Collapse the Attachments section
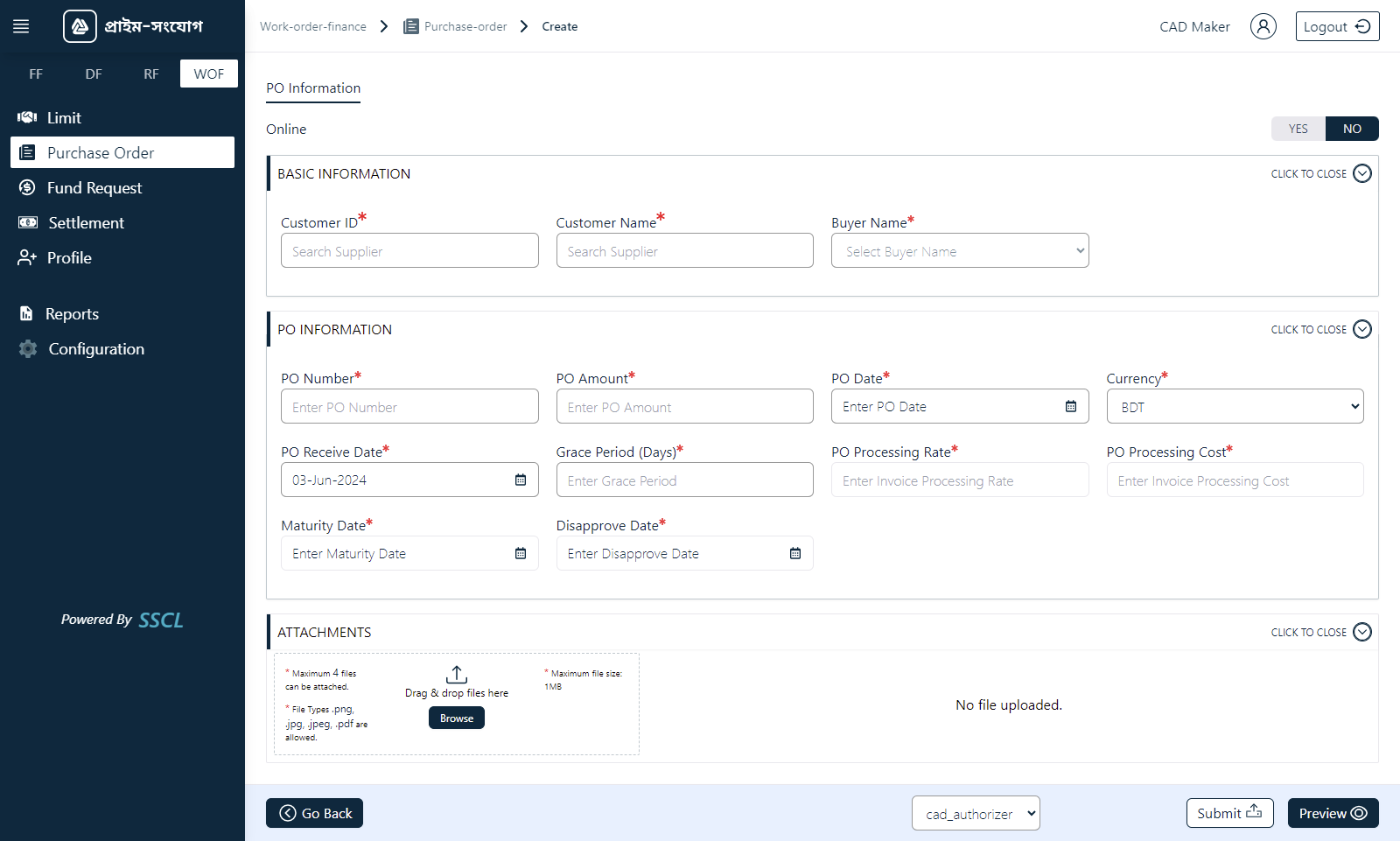1400x841 pixels. 1321,632
